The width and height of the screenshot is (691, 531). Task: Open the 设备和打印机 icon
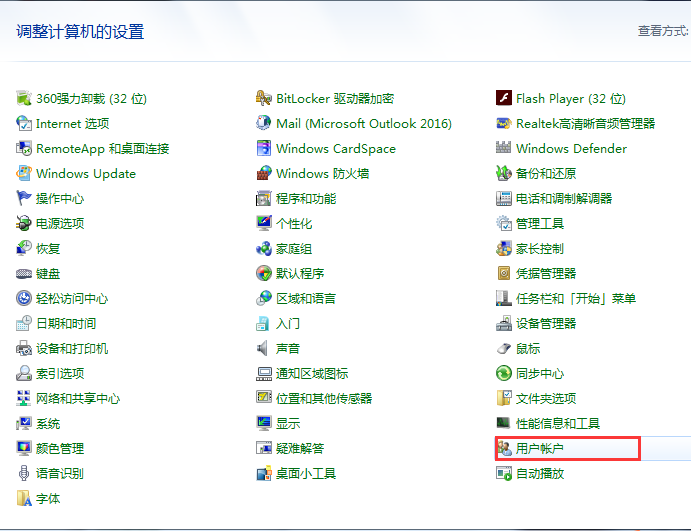coord(24,349)
